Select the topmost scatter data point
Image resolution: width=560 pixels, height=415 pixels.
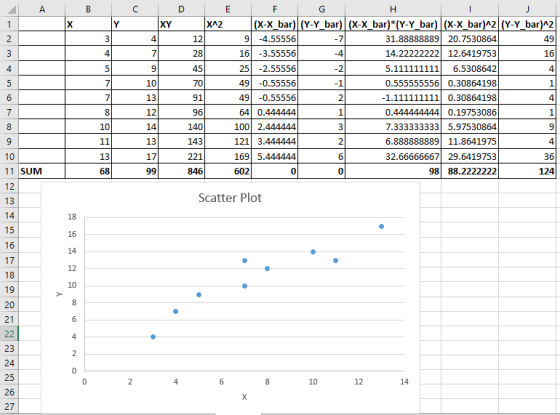coord(381,226)
